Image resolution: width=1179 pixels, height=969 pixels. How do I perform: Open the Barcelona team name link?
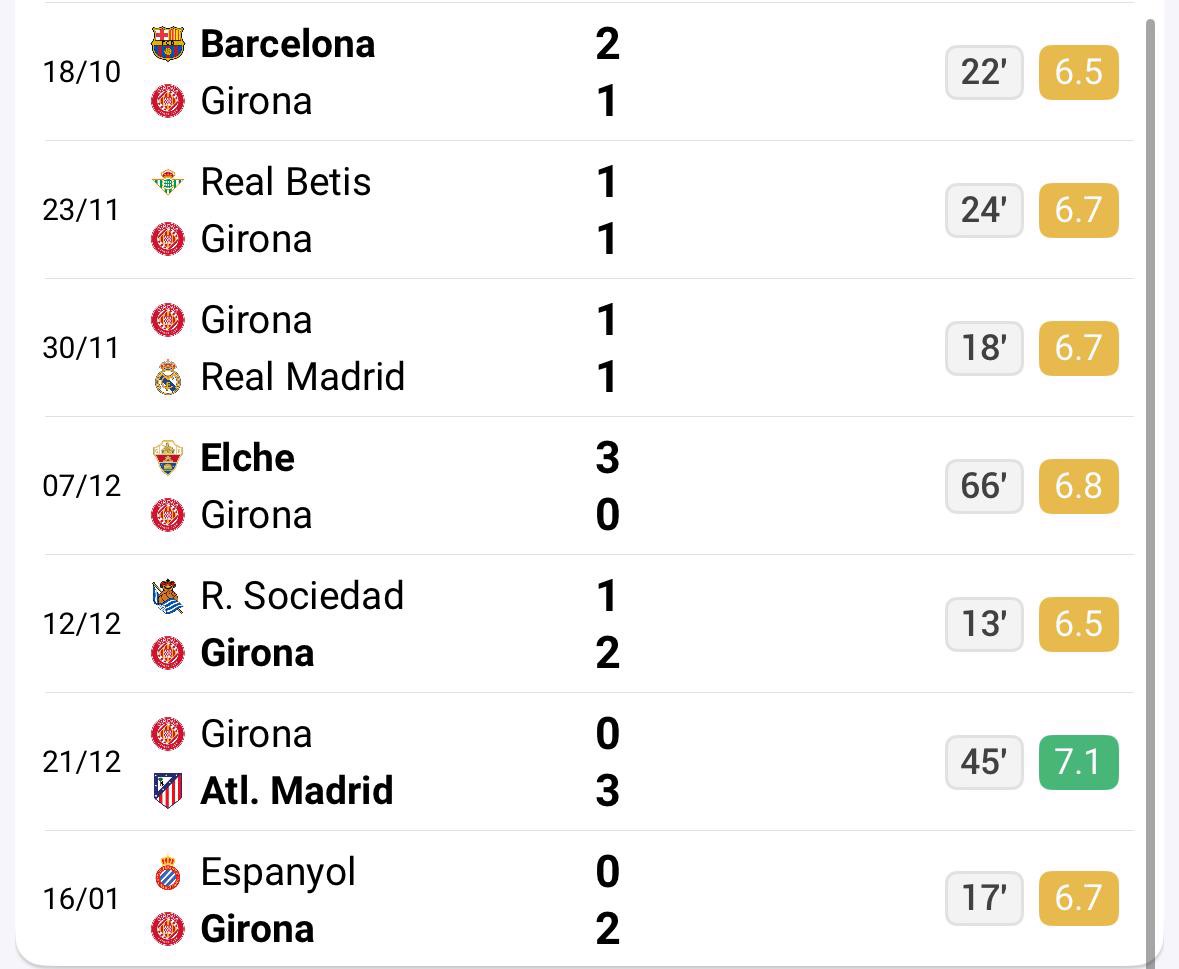tap(288, 44)
